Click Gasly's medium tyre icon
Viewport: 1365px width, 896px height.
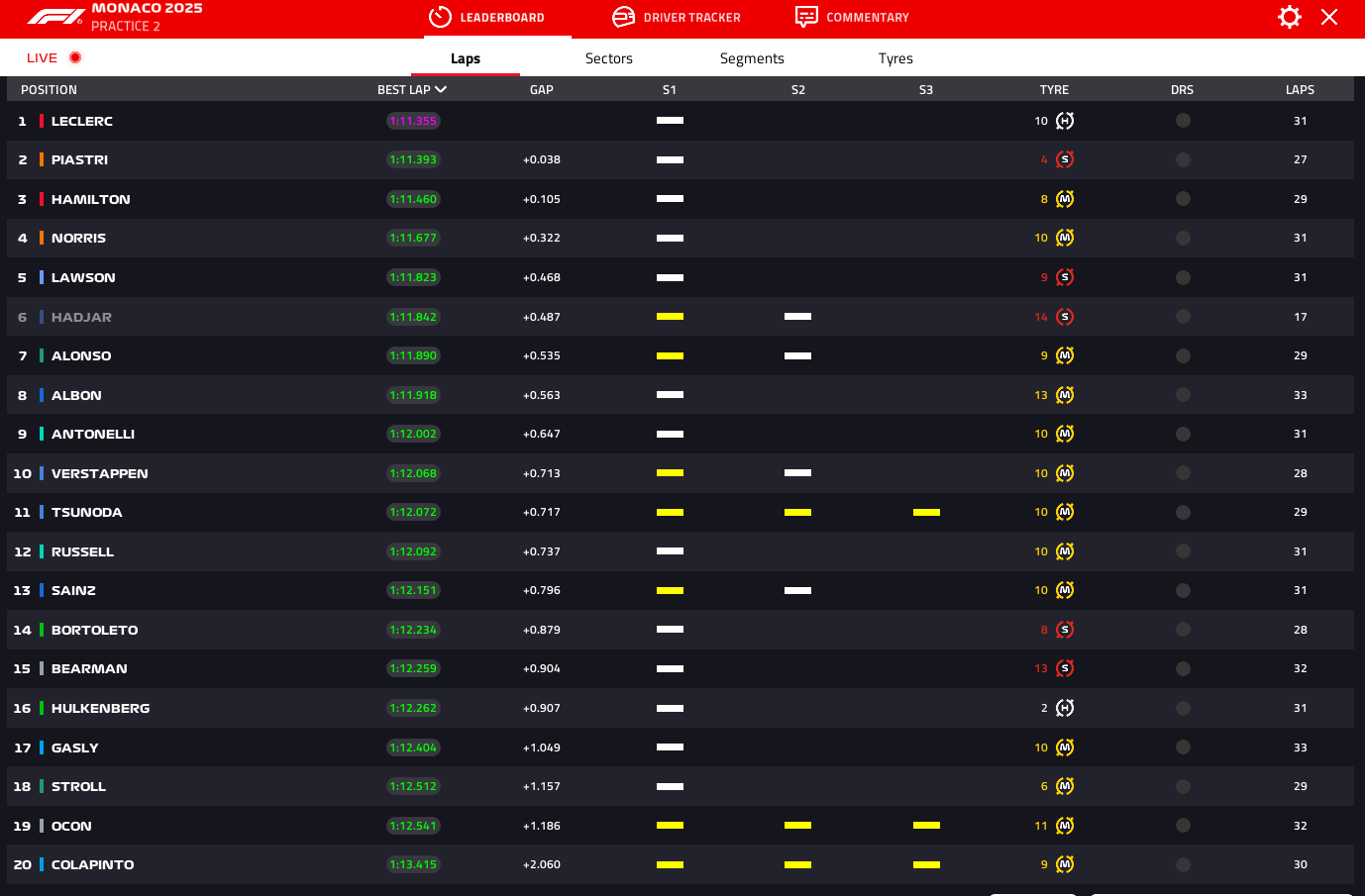[1065, 747]
